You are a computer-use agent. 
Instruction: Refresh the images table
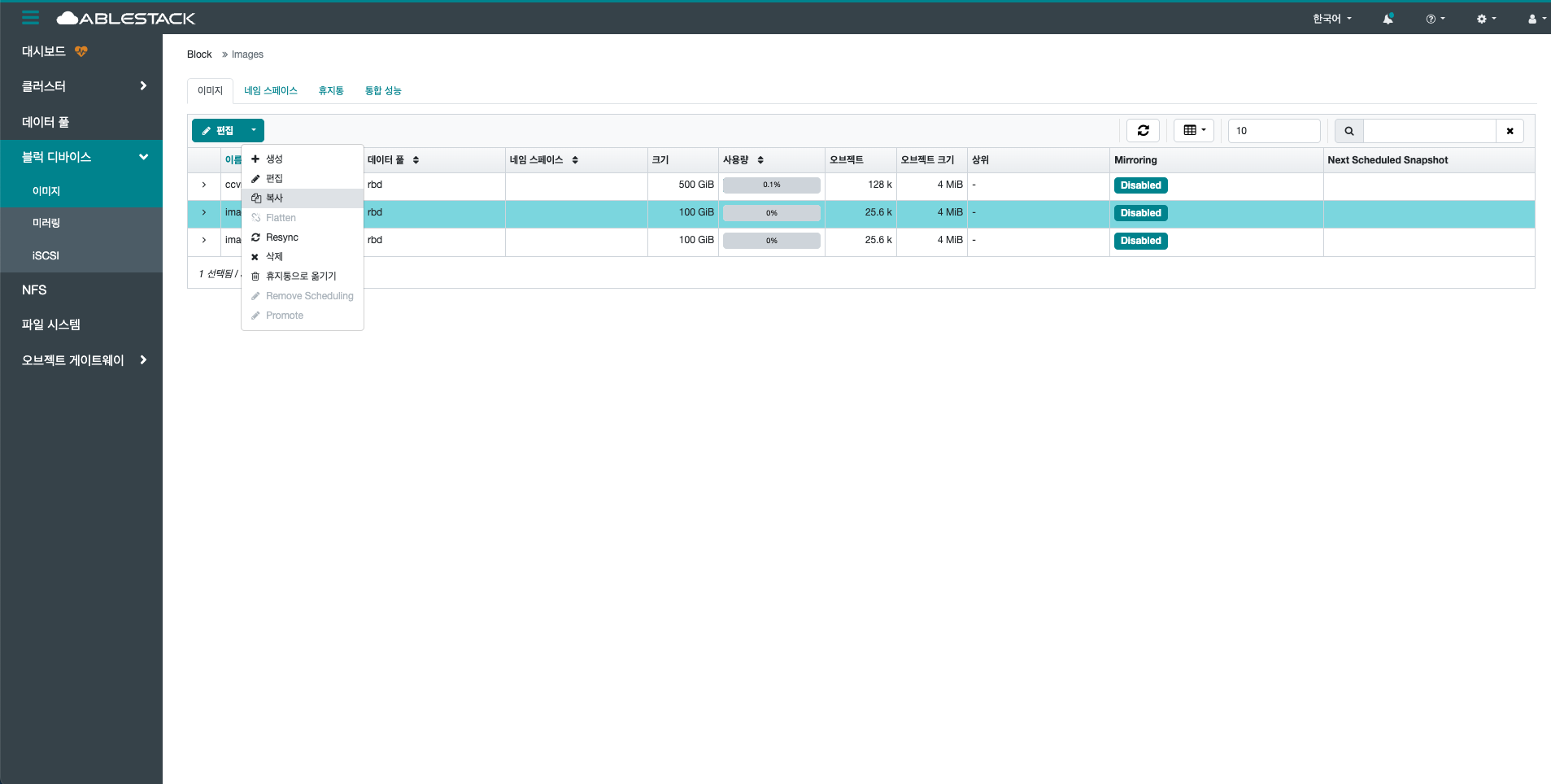[x=1144, y=130]
